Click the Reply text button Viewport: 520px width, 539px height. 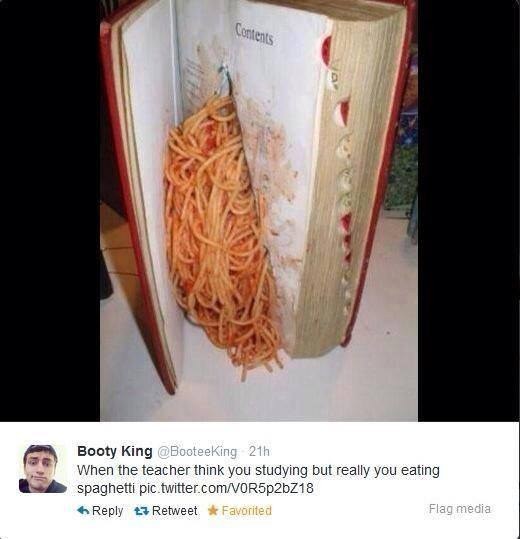(x=107, y=511)
